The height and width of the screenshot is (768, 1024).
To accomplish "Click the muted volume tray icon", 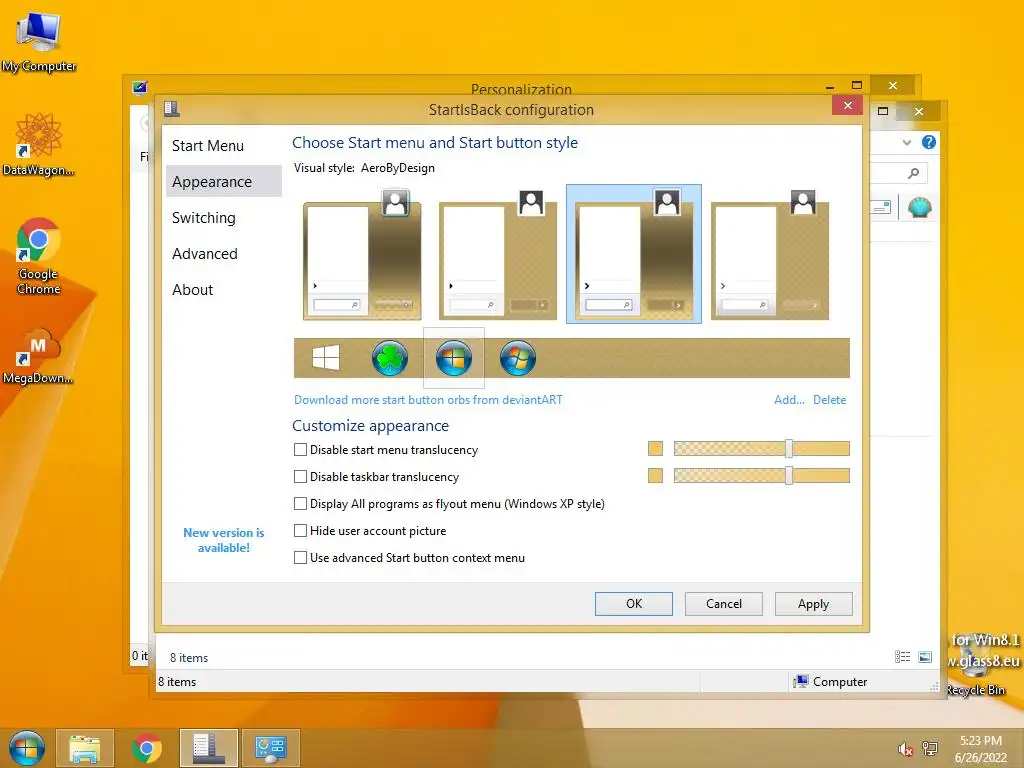I will 905,749.
